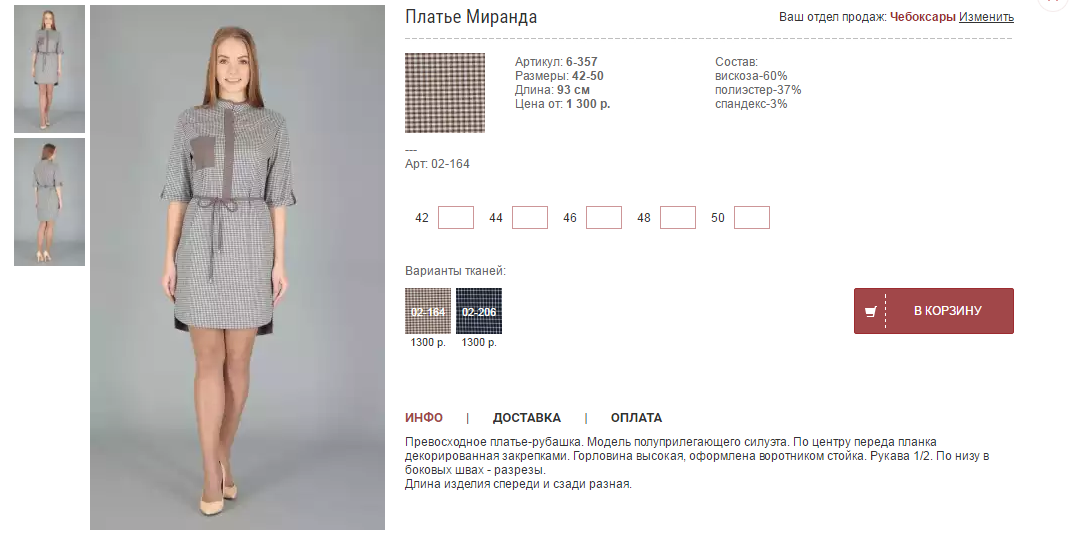Image resolution: width=1078 pixels, height=538 pixels.
Task: Click the cart icon on В КОРЗИНУ button
Action: click(x=870, y=312)
